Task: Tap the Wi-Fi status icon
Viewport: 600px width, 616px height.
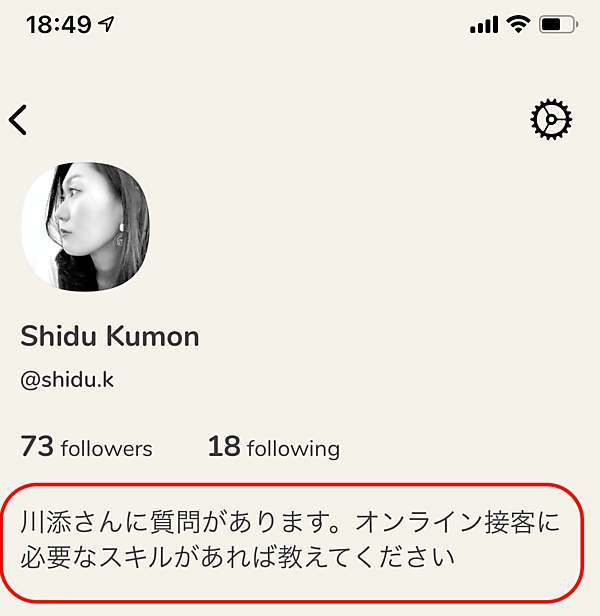Action: click(x=518, y=25)
